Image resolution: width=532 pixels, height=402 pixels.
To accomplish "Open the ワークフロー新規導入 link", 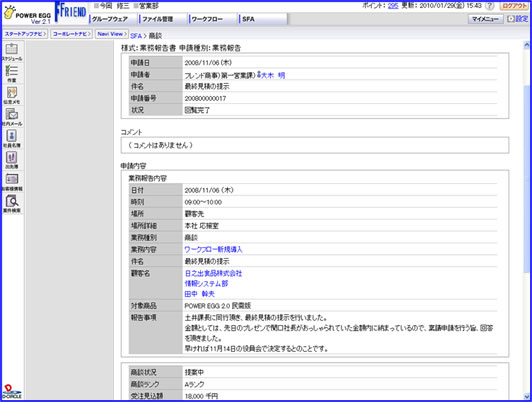I will click(x=213, y=249).
